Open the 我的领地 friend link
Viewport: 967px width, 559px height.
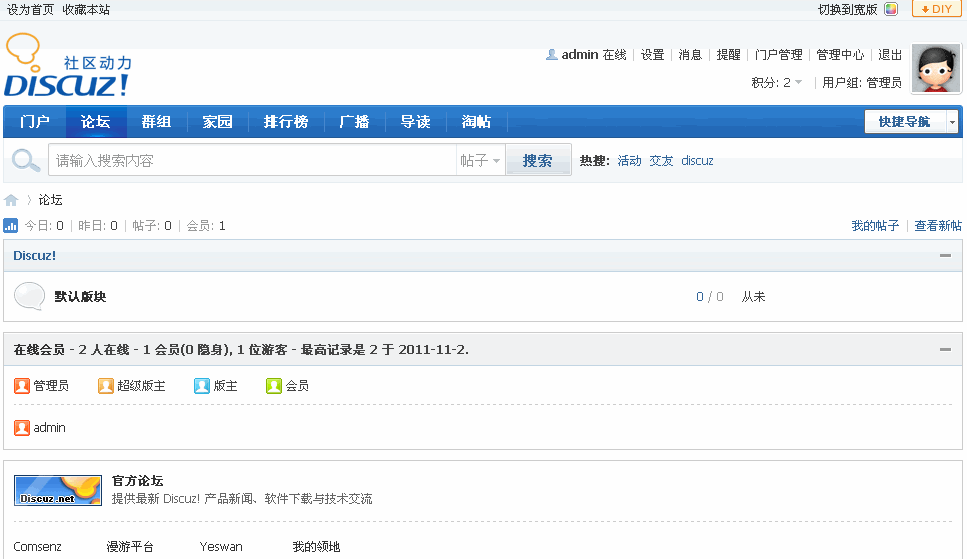click(x=316, y=547)
